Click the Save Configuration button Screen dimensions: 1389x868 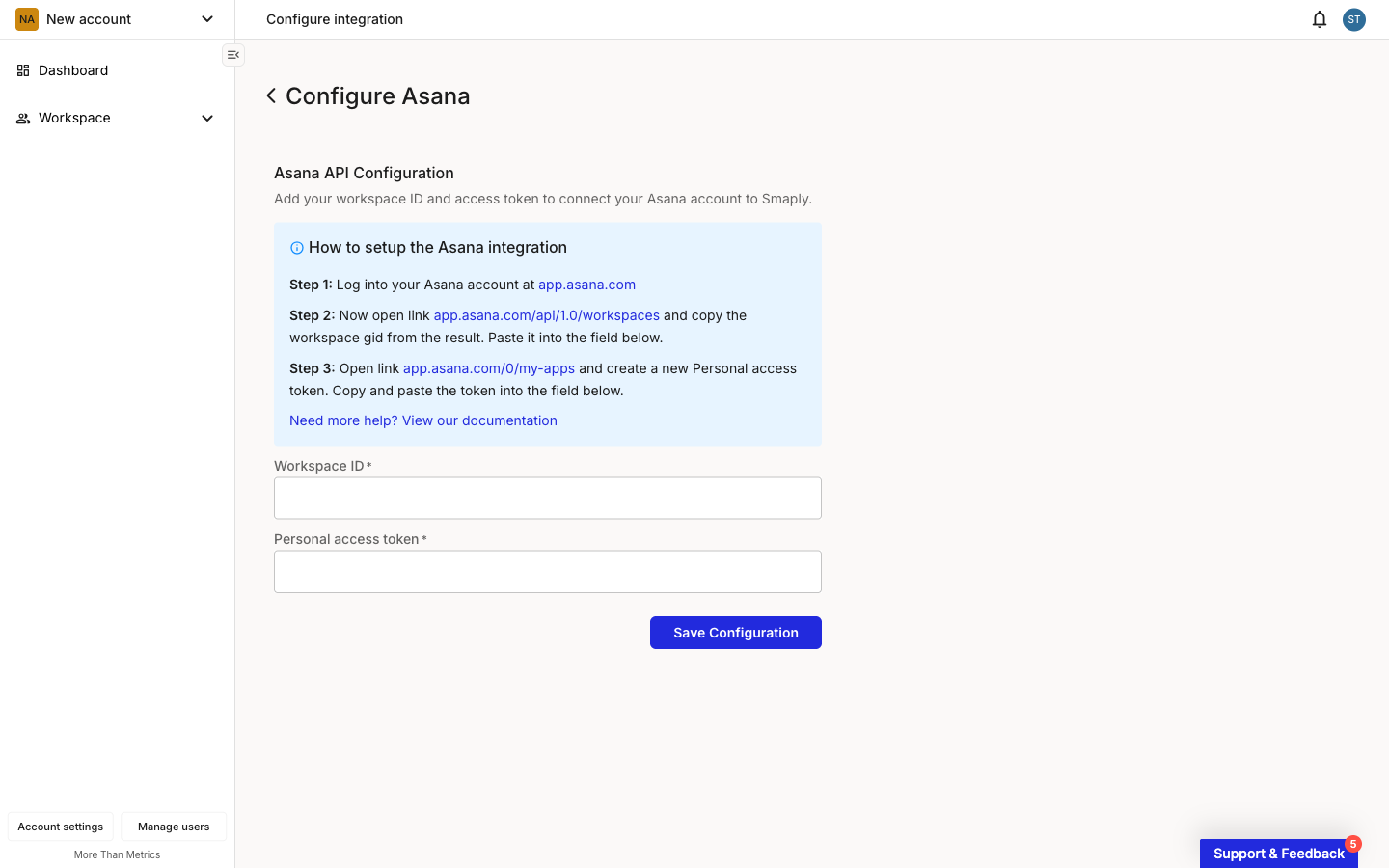pyautogui.click(x=736, y=633)
